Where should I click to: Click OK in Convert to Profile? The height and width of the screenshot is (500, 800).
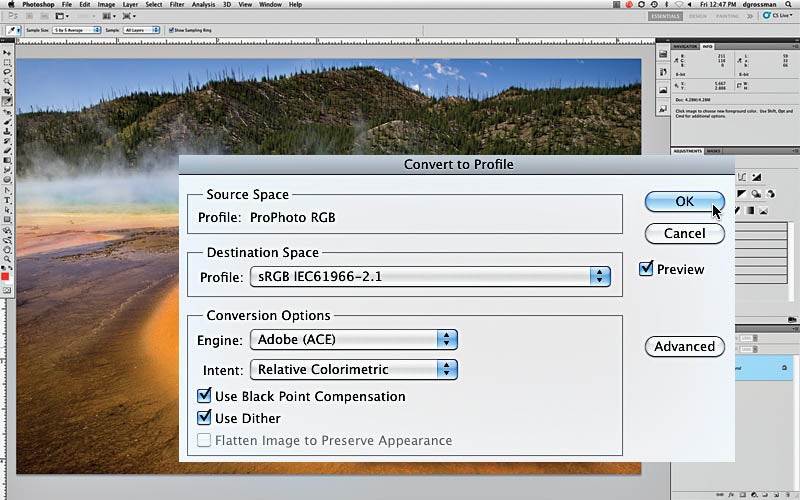click(684, 202)
